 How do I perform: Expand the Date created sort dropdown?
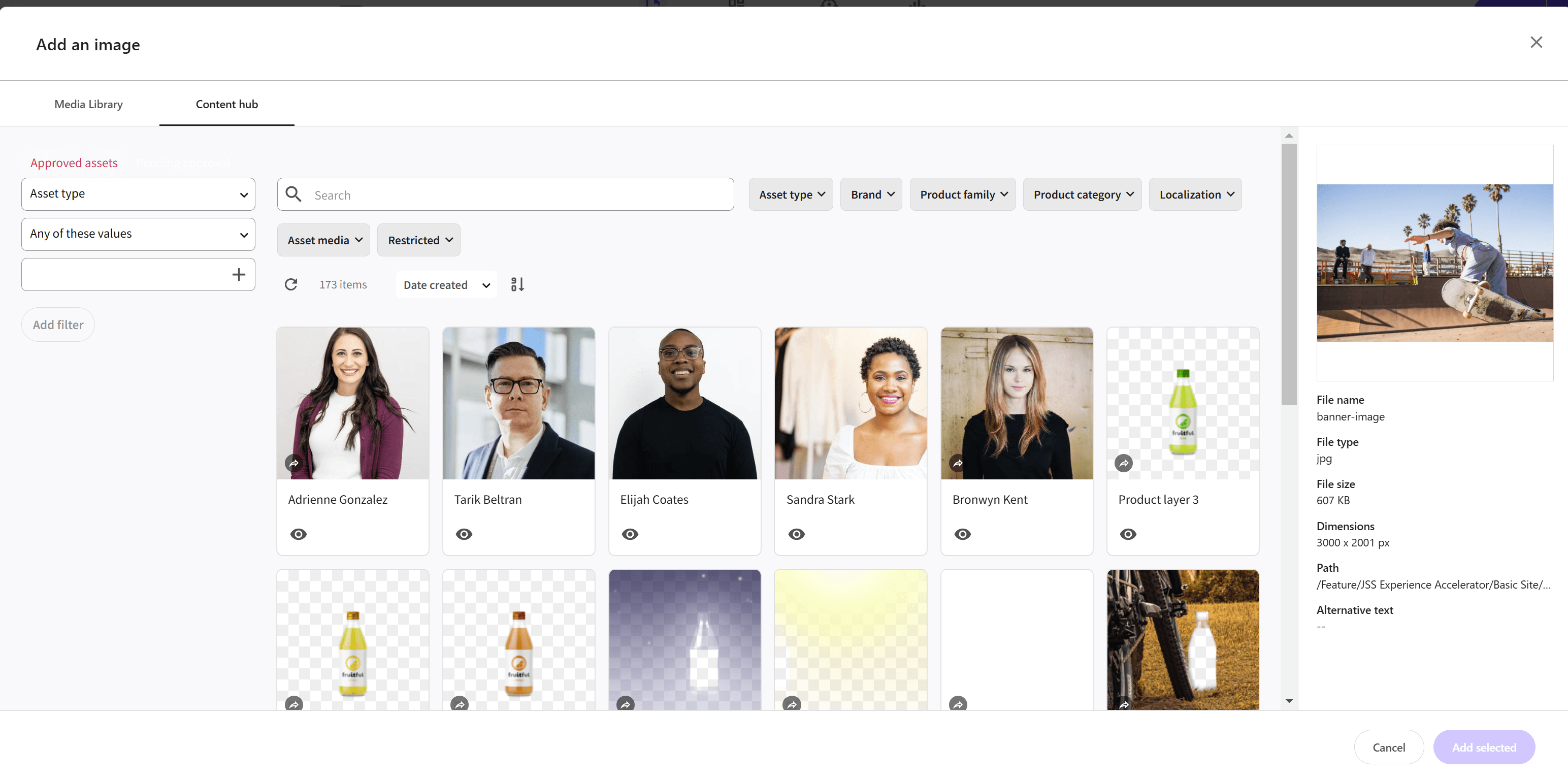pos(446,285)
